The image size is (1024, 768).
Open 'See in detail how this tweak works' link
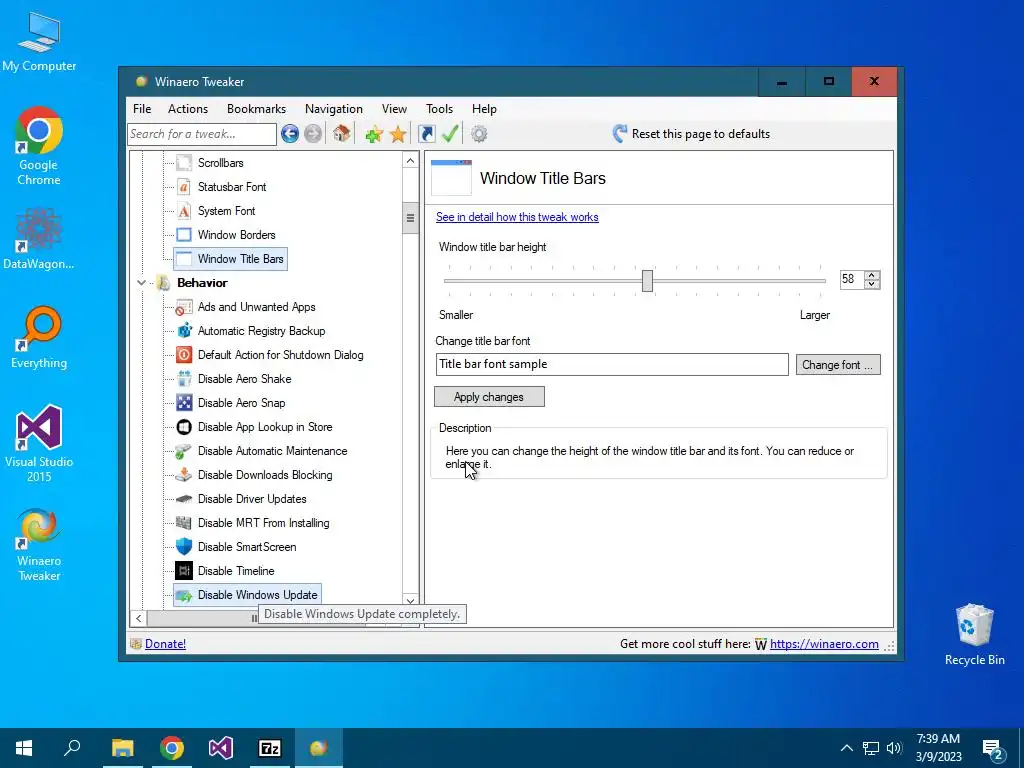click(x=517, y=217)
